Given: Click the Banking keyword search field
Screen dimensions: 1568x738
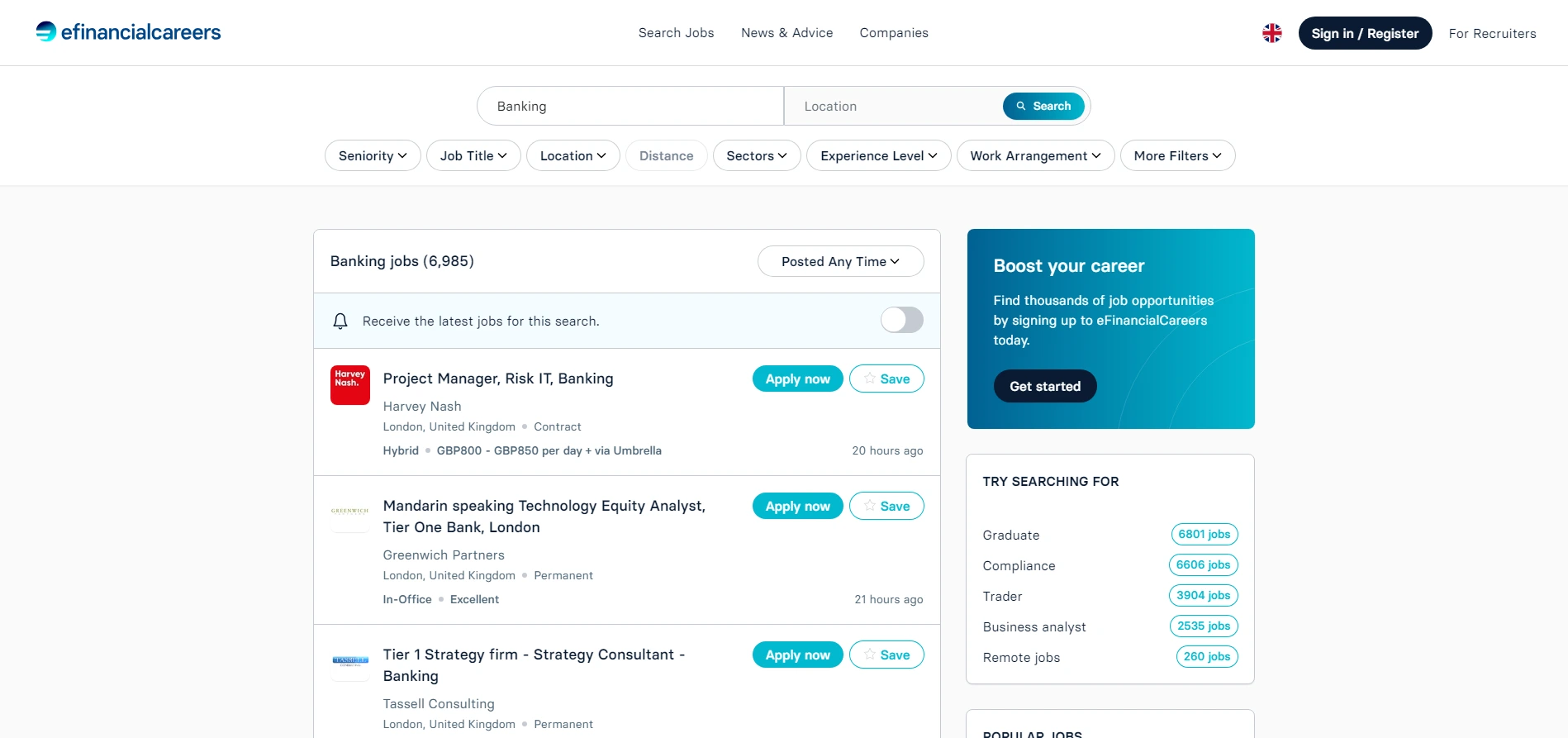Looking at the screenshot, I should (x=631, y=106).
